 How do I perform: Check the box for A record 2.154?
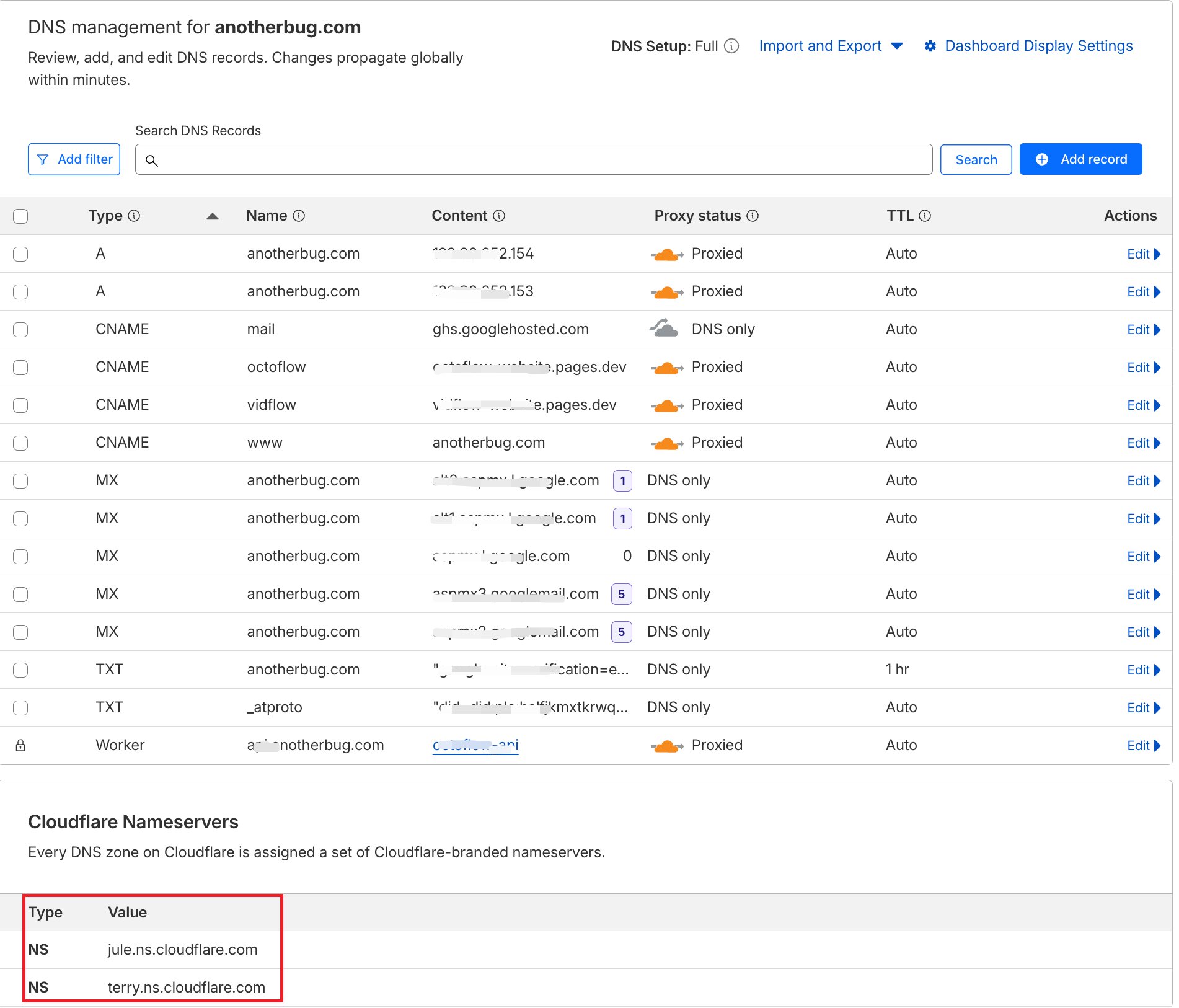[20, 254]
